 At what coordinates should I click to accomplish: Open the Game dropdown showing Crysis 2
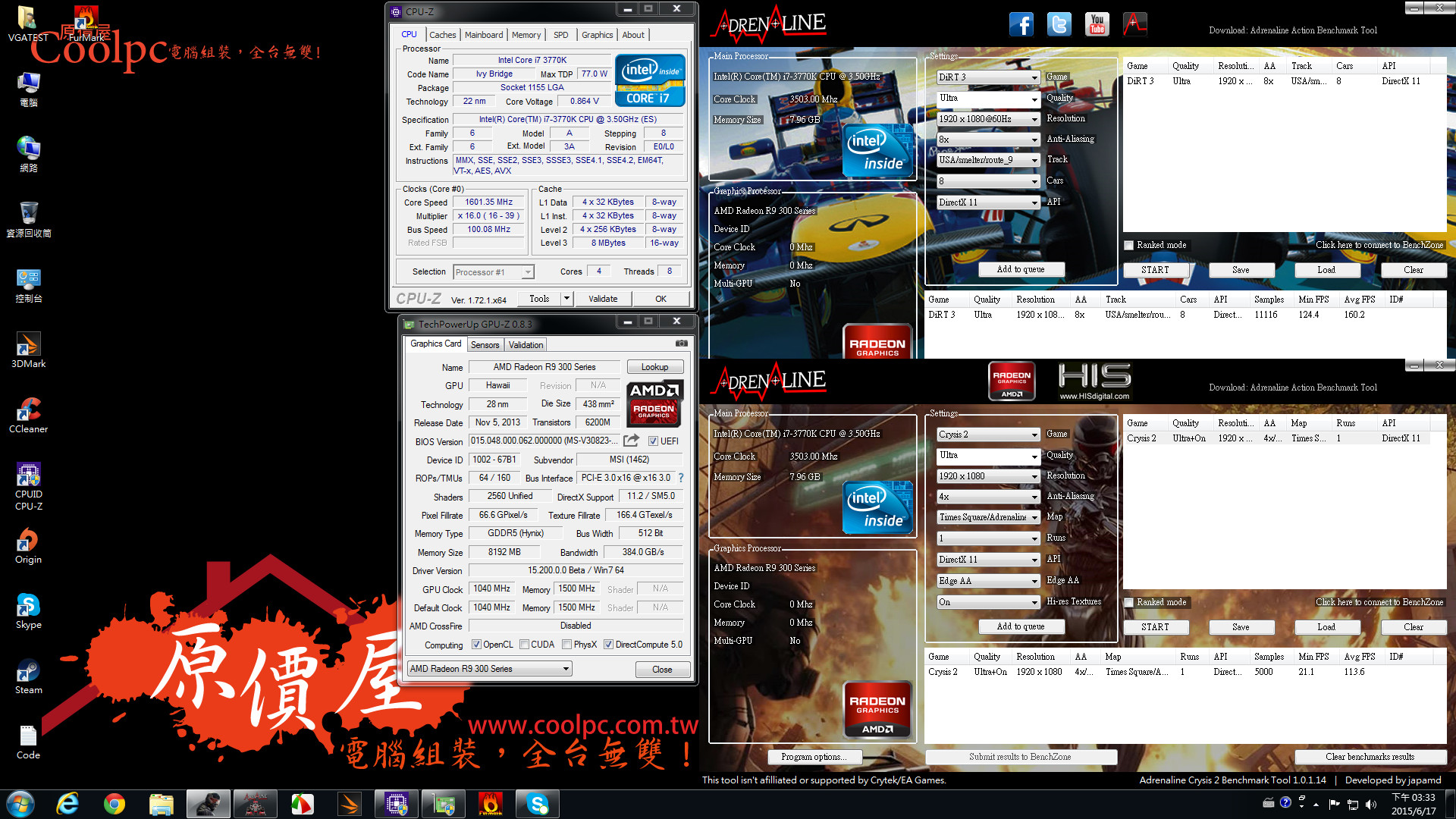coord(988,435)
